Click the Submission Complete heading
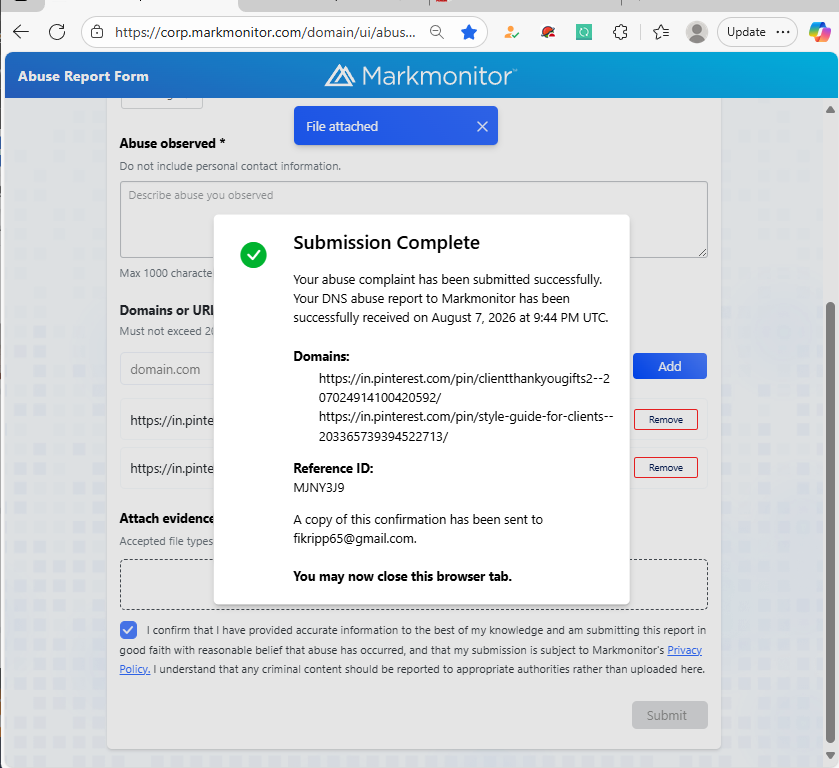Image resolution: width=839 pixels, height=768 pixels. coord(386,242)
